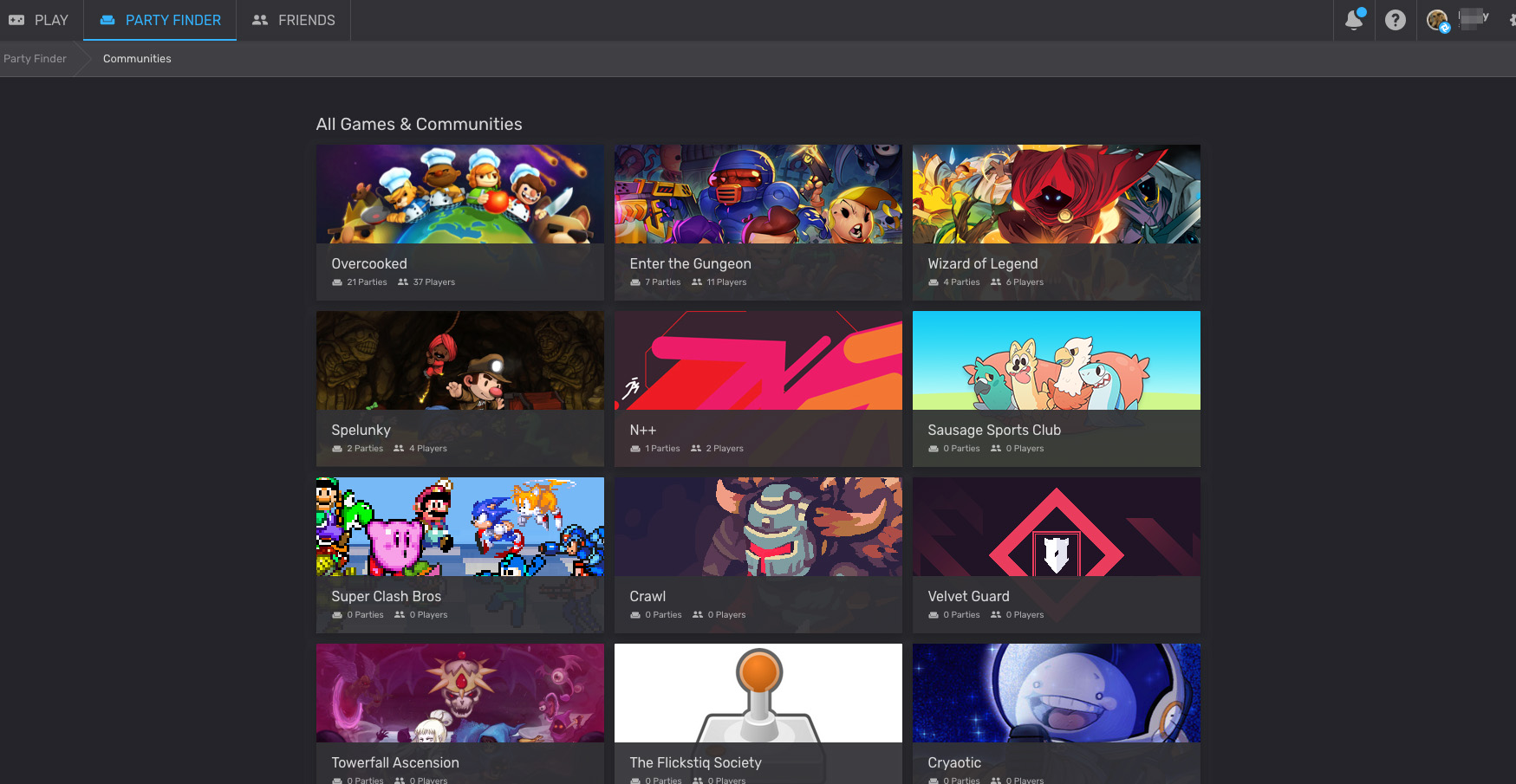1516x784 pixels.
Task: Click the Cryaotic astronaut artwork
Action: (x=1057, y=693)
